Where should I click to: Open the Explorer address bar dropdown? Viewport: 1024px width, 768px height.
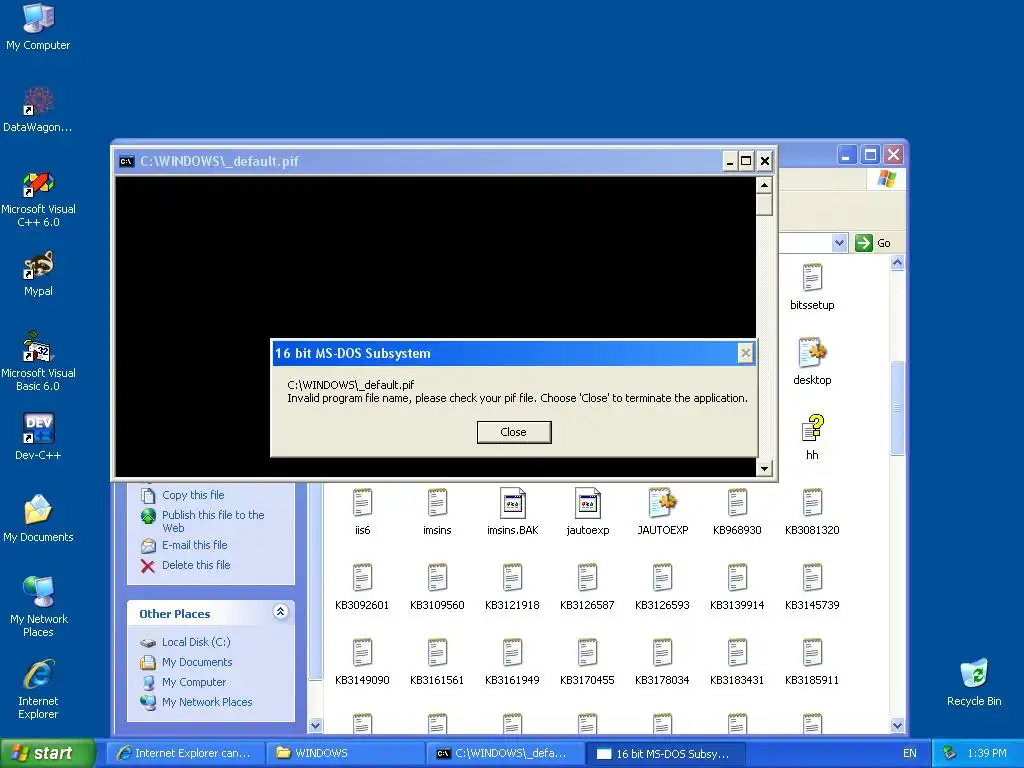tap(839, 243)
